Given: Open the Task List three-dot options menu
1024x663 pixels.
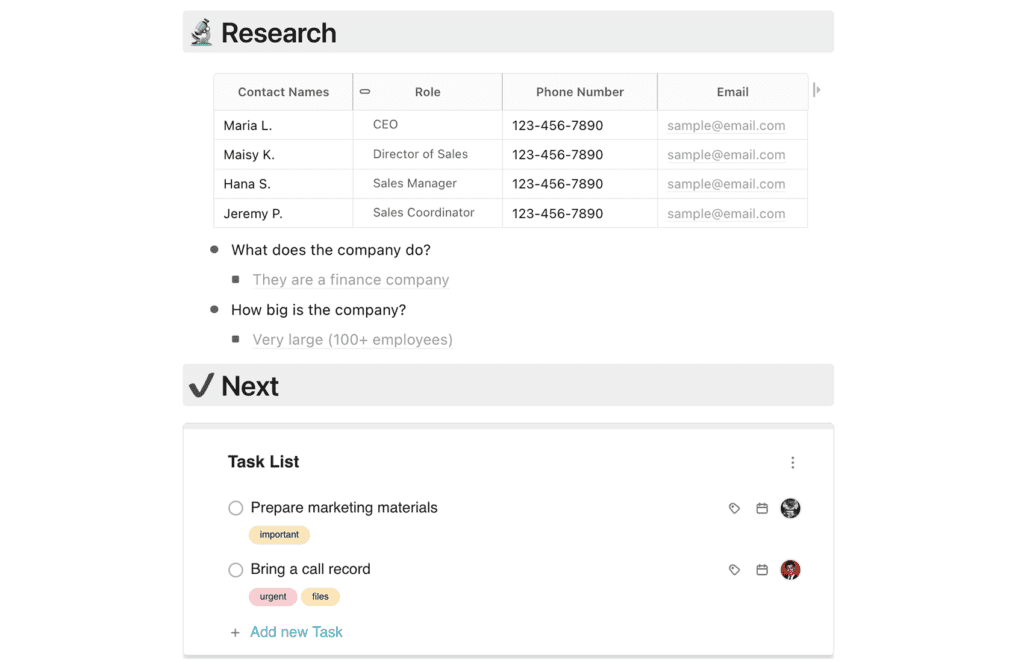Looking at the screenshot, I should tap(793, 462).
